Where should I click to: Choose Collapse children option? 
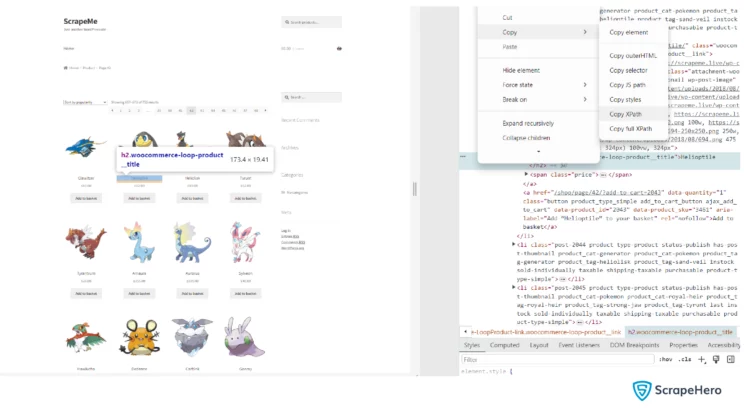tap(526, 138)
